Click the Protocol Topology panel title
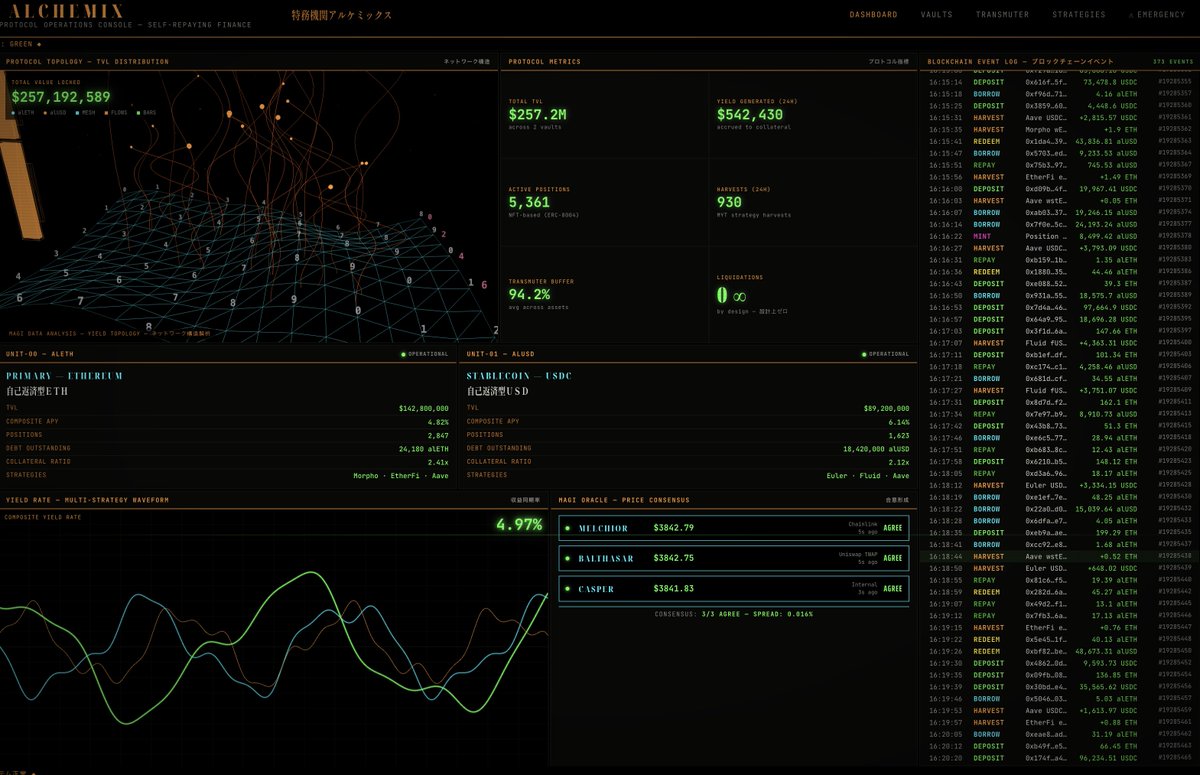This screenshot has width=1200, height=775. click(87, 62)
